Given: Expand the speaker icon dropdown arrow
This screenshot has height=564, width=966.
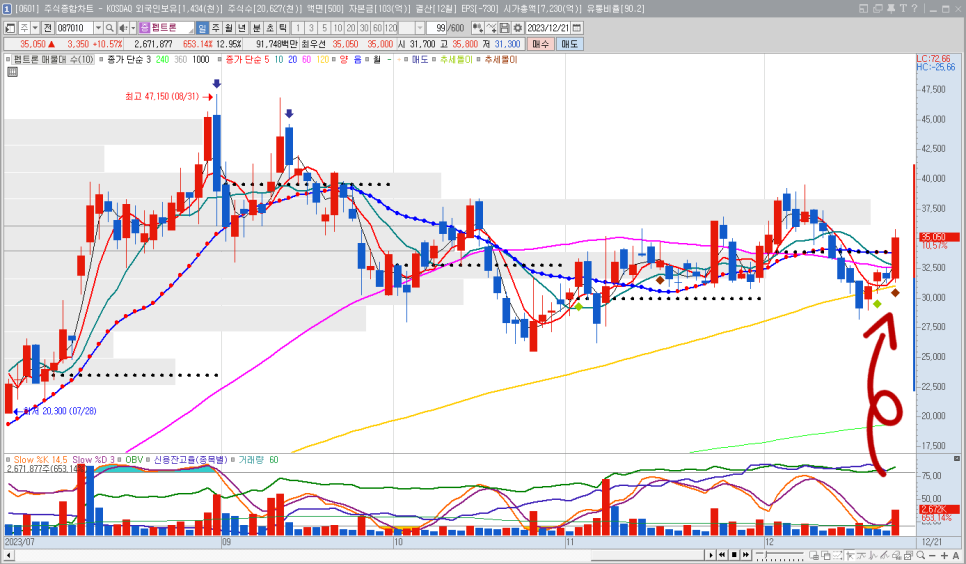Looking at the screenshot, I should click(133, 28).
